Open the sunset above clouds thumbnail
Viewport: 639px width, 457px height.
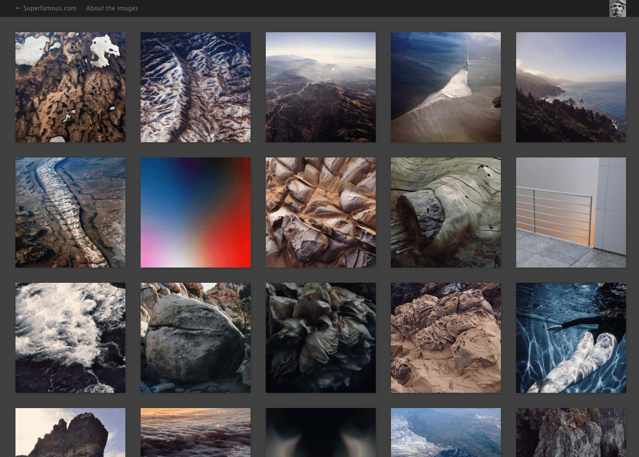[x=196, y=432]
